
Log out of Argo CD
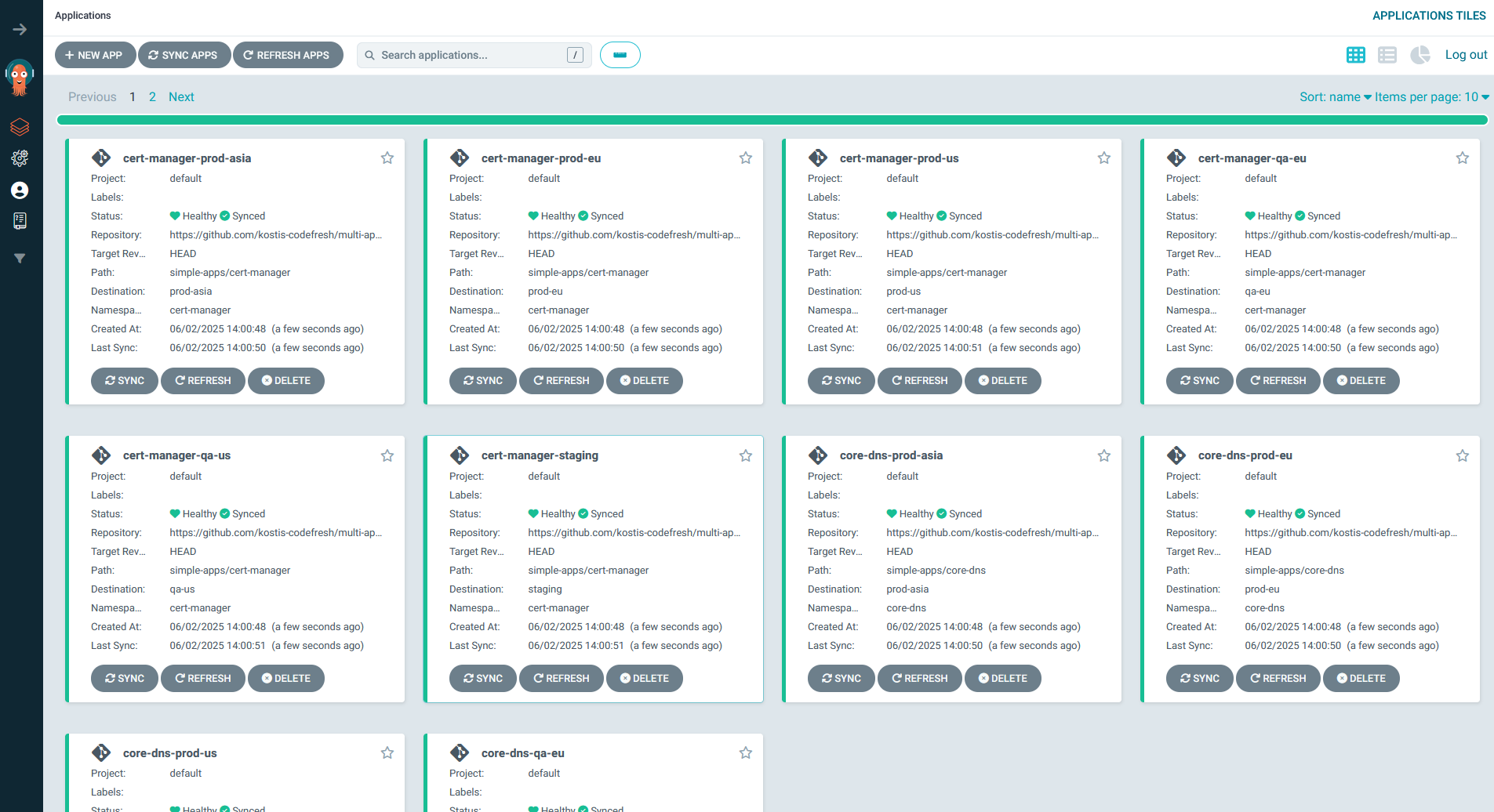pos(1466,54)
